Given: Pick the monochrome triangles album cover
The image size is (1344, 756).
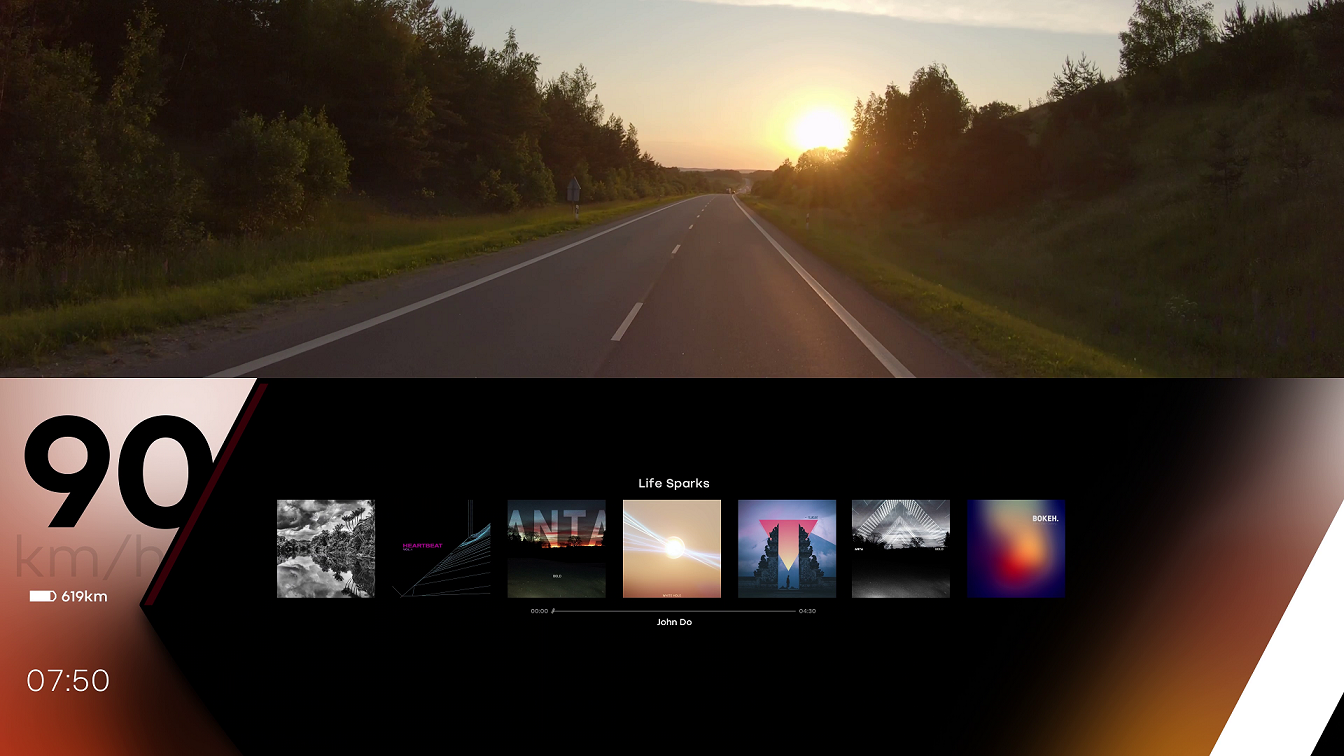Looking at the screenshot, I should pyautogui.click(x=901, y=549).
